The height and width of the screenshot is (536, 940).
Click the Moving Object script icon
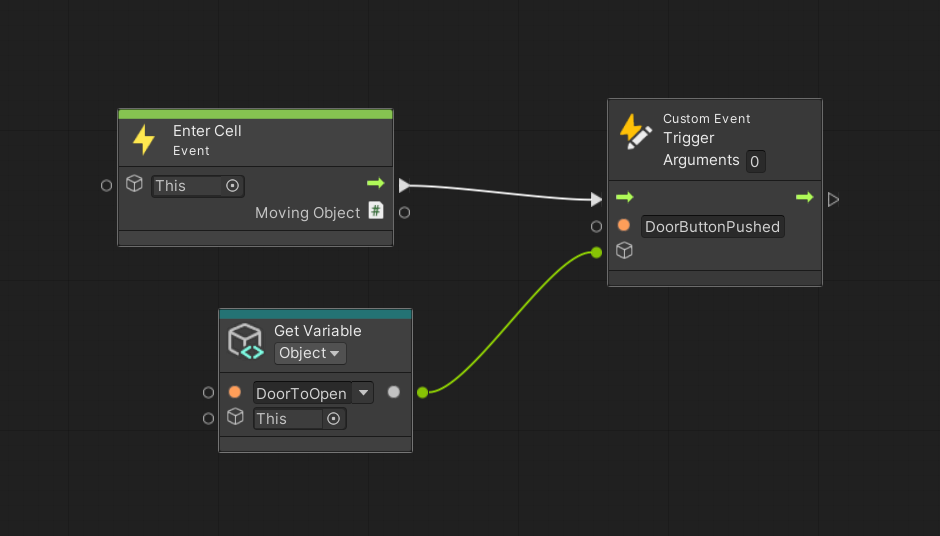coord(376,211)
